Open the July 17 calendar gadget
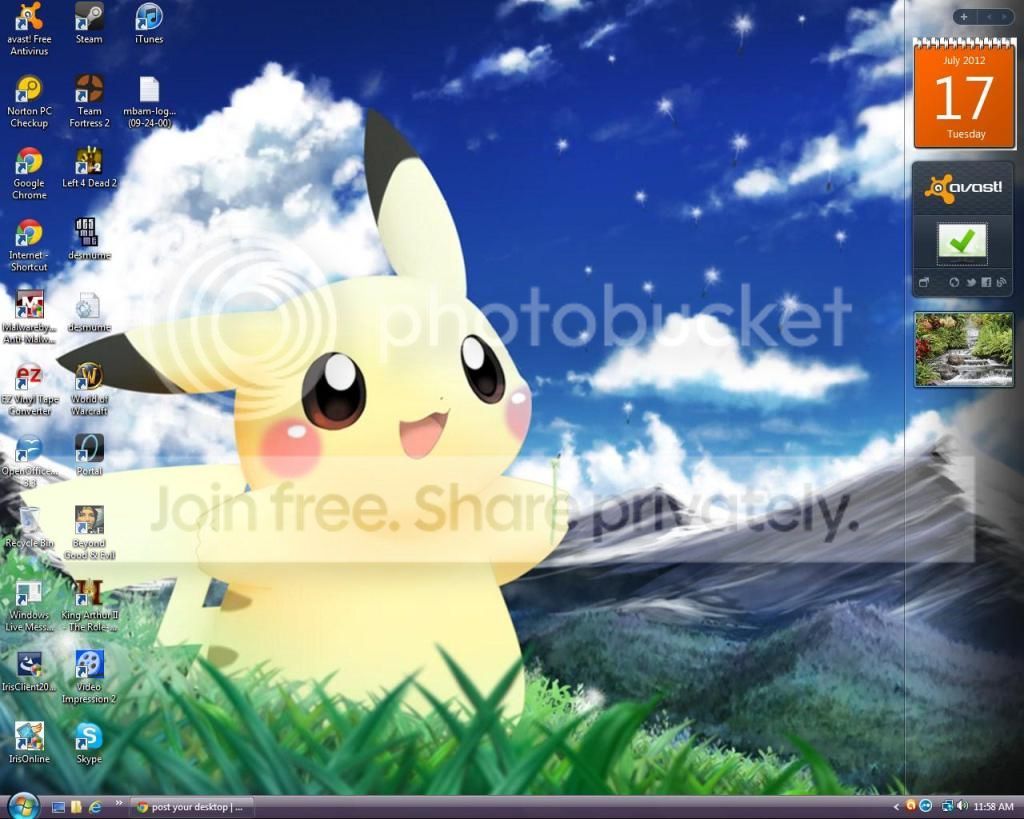 [x=964, y=93]
